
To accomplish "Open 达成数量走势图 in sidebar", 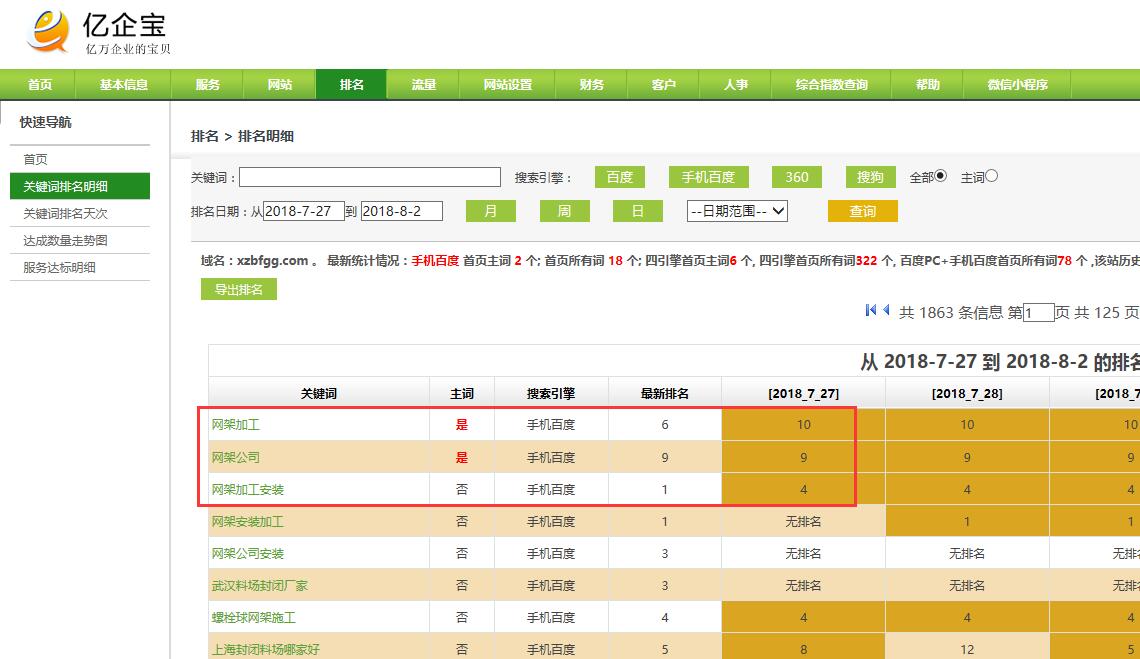I will coord(66,240).
